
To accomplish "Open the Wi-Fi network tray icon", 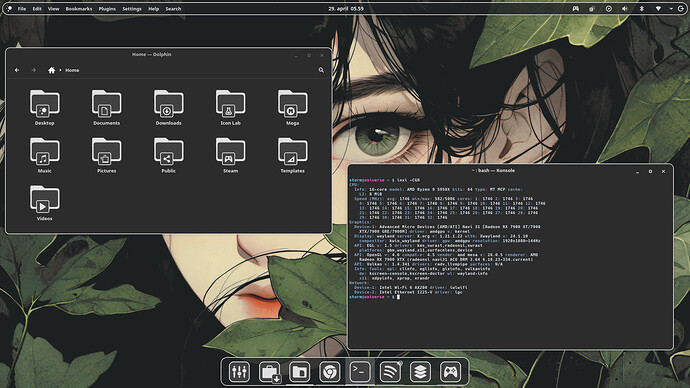I will 658,8.
